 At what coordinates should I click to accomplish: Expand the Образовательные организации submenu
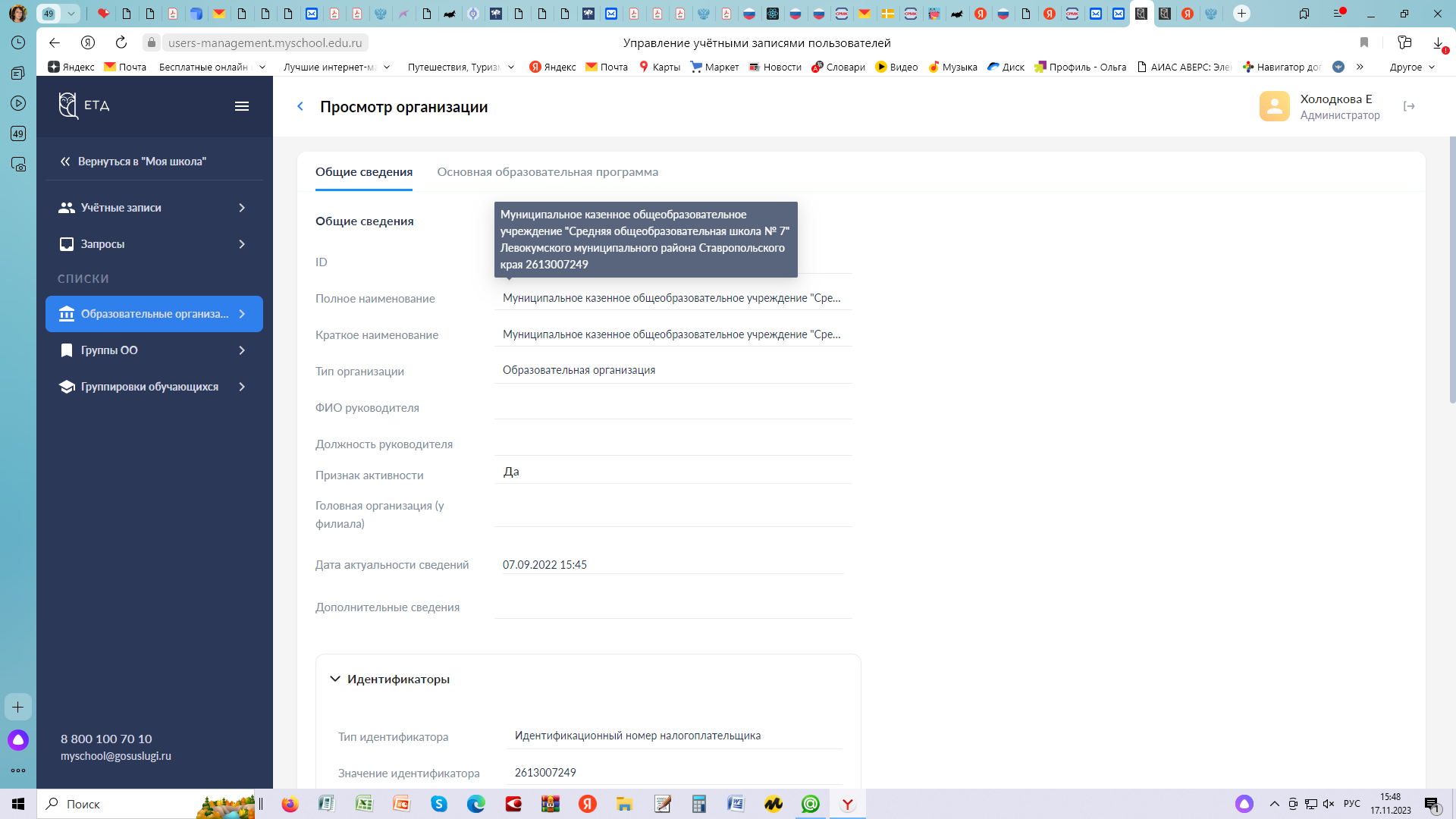pyautogui.click(x=242, y=314)
